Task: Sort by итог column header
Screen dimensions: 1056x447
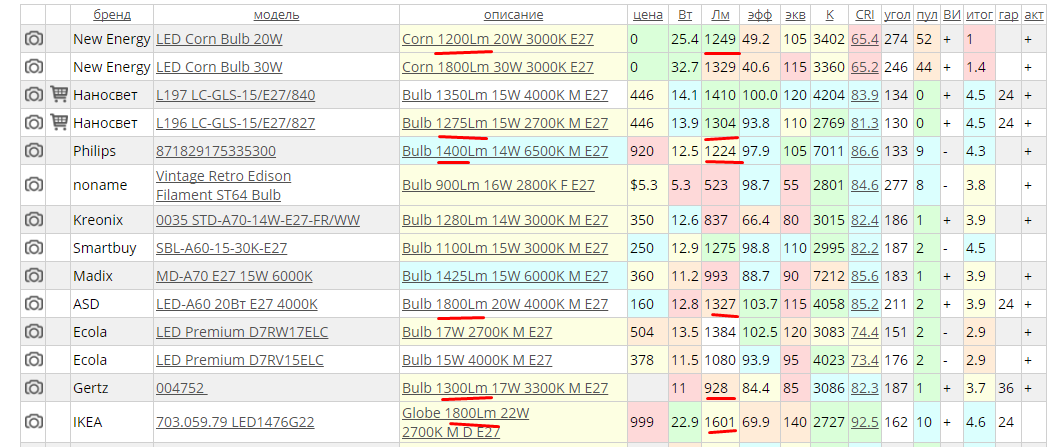Action: pyautogui.click(x=979, y=15)
